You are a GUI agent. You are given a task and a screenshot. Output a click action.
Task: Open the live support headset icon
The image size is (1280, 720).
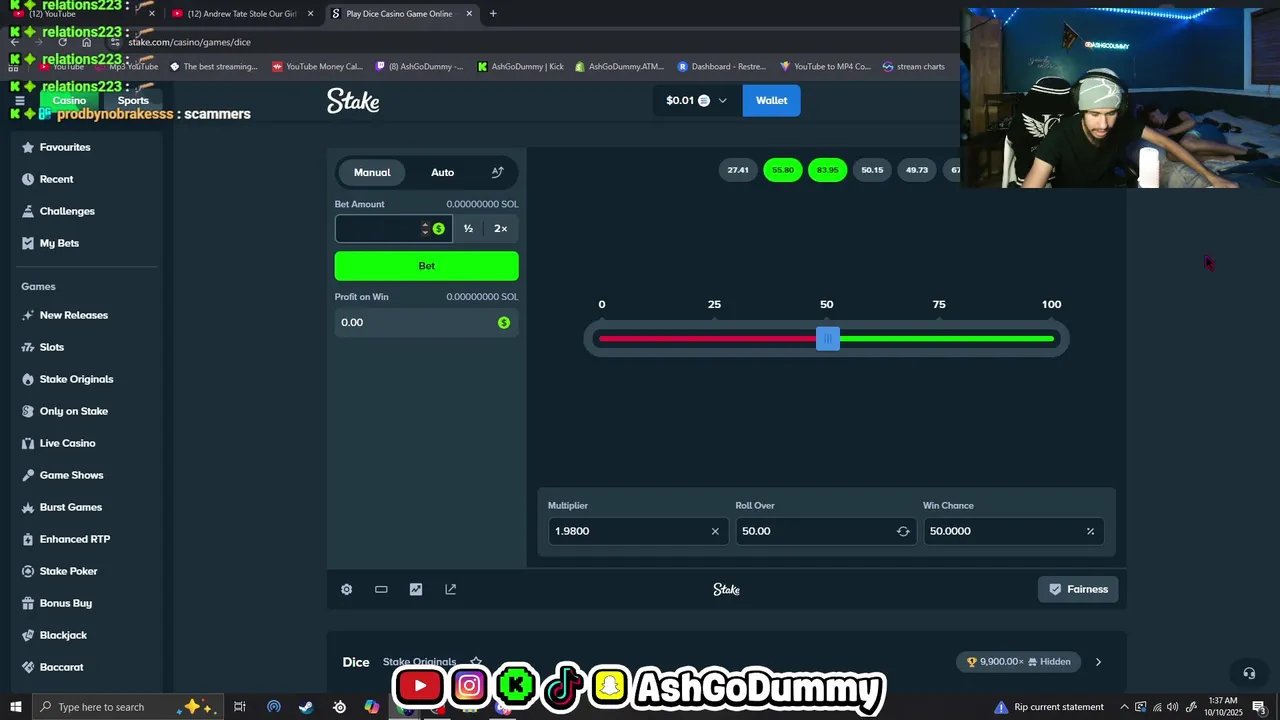pyautogui.click(x=1249, y=673)
